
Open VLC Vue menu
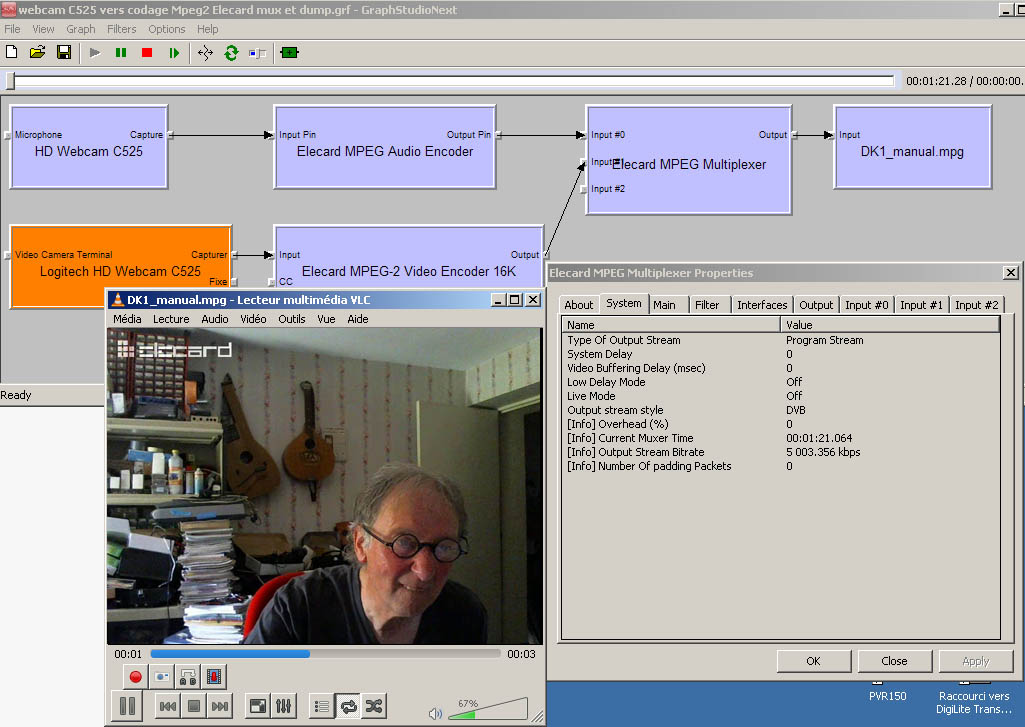click(x=326, y=319)
